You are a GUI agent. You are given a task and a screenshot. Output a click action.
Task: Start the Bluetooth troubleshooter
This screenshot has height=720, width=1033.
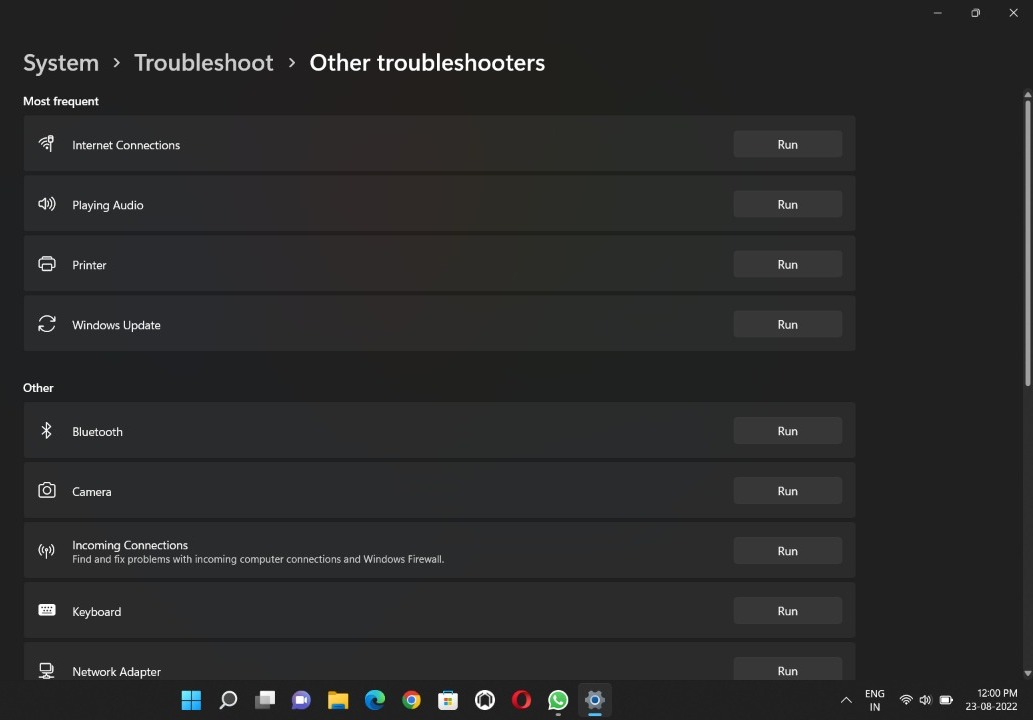point(787,431)
